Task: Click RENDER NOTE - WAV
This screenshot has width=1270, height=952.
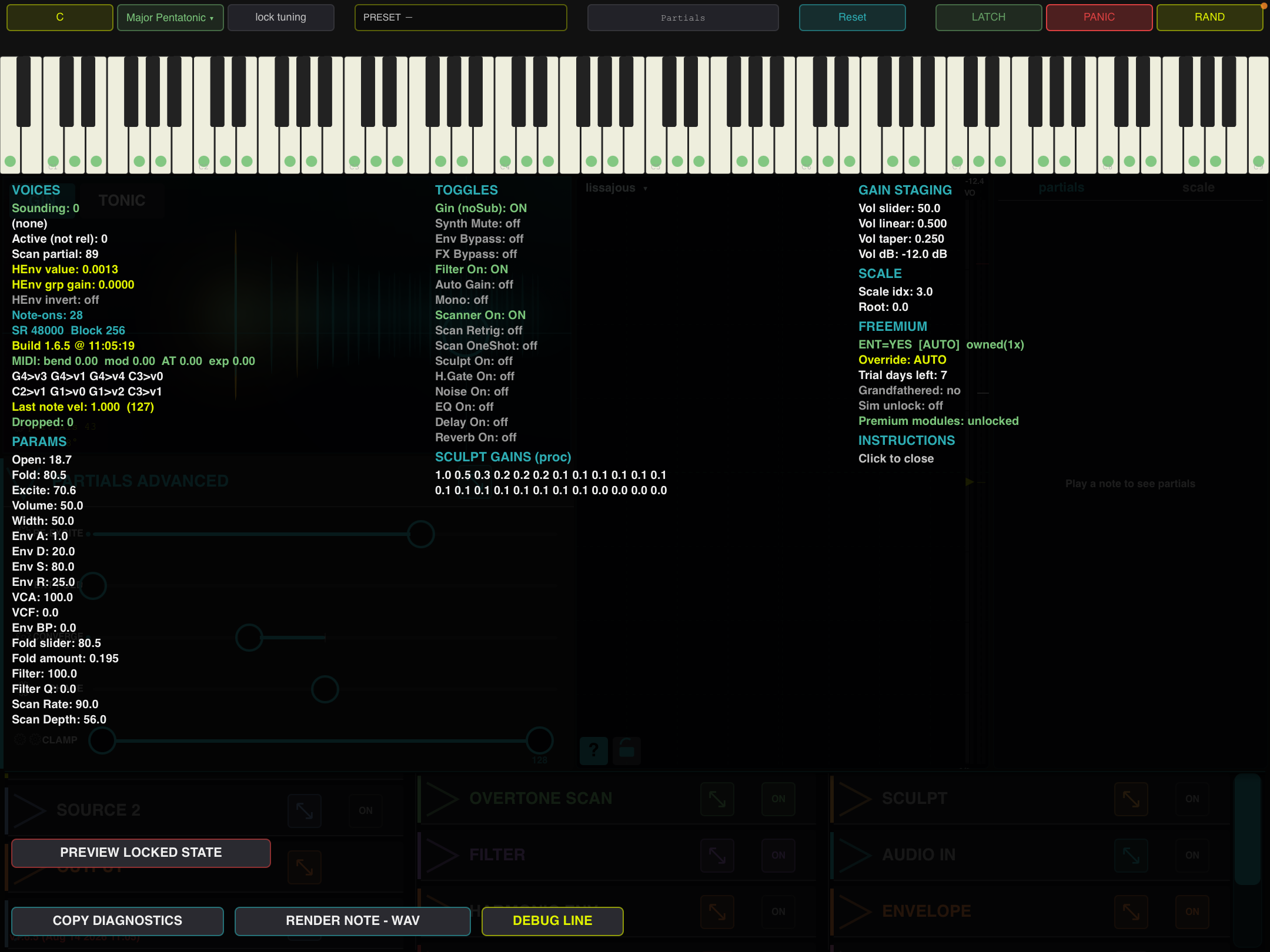Action: coord(353,921)
